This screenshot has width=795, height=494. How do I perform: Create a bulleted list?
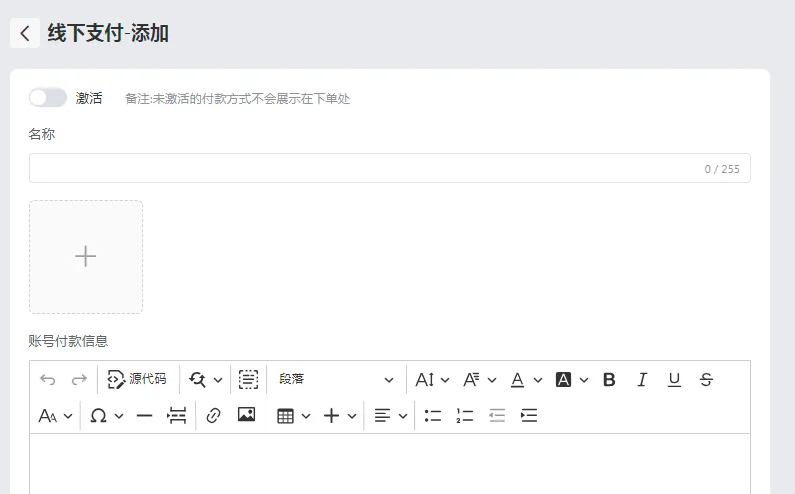coord(432,416)
